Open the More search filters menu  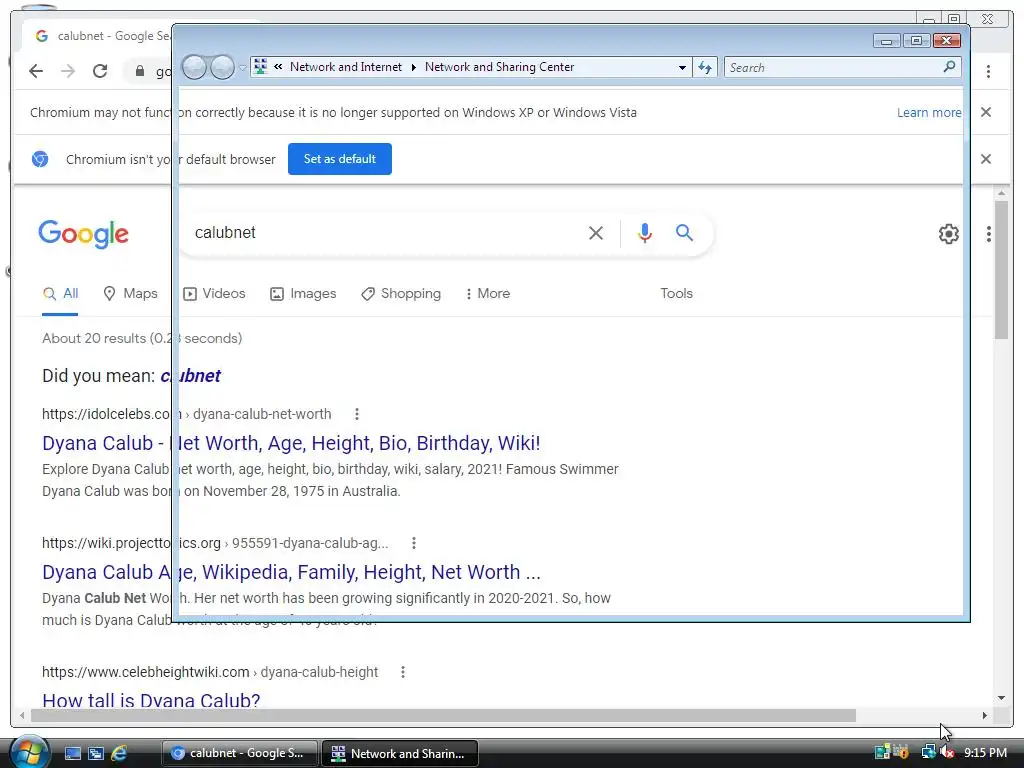pyautogui.click(x=487, y=294)
